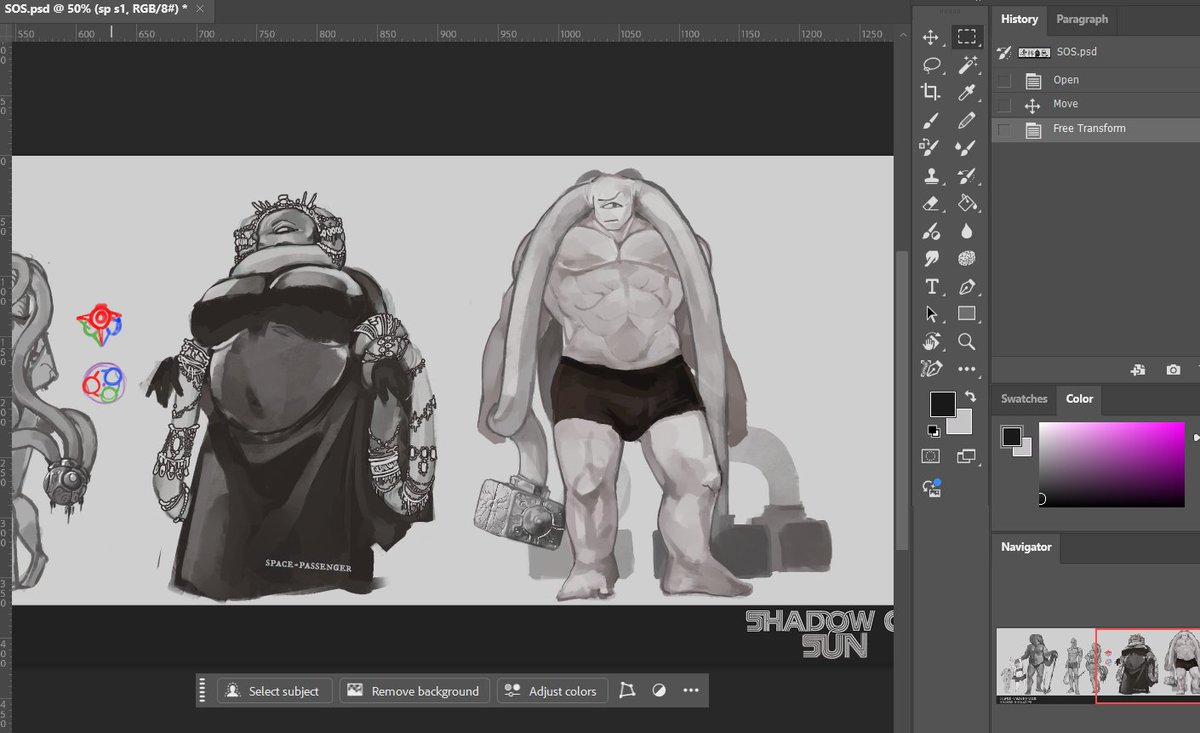Select the Sponge tool
1200x733 pixels.
click(x=966, y=259)
